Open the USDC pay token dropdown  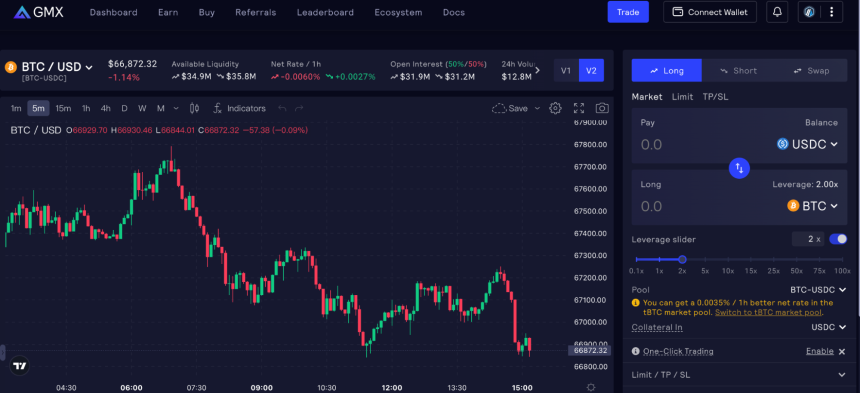coord(808,144)
